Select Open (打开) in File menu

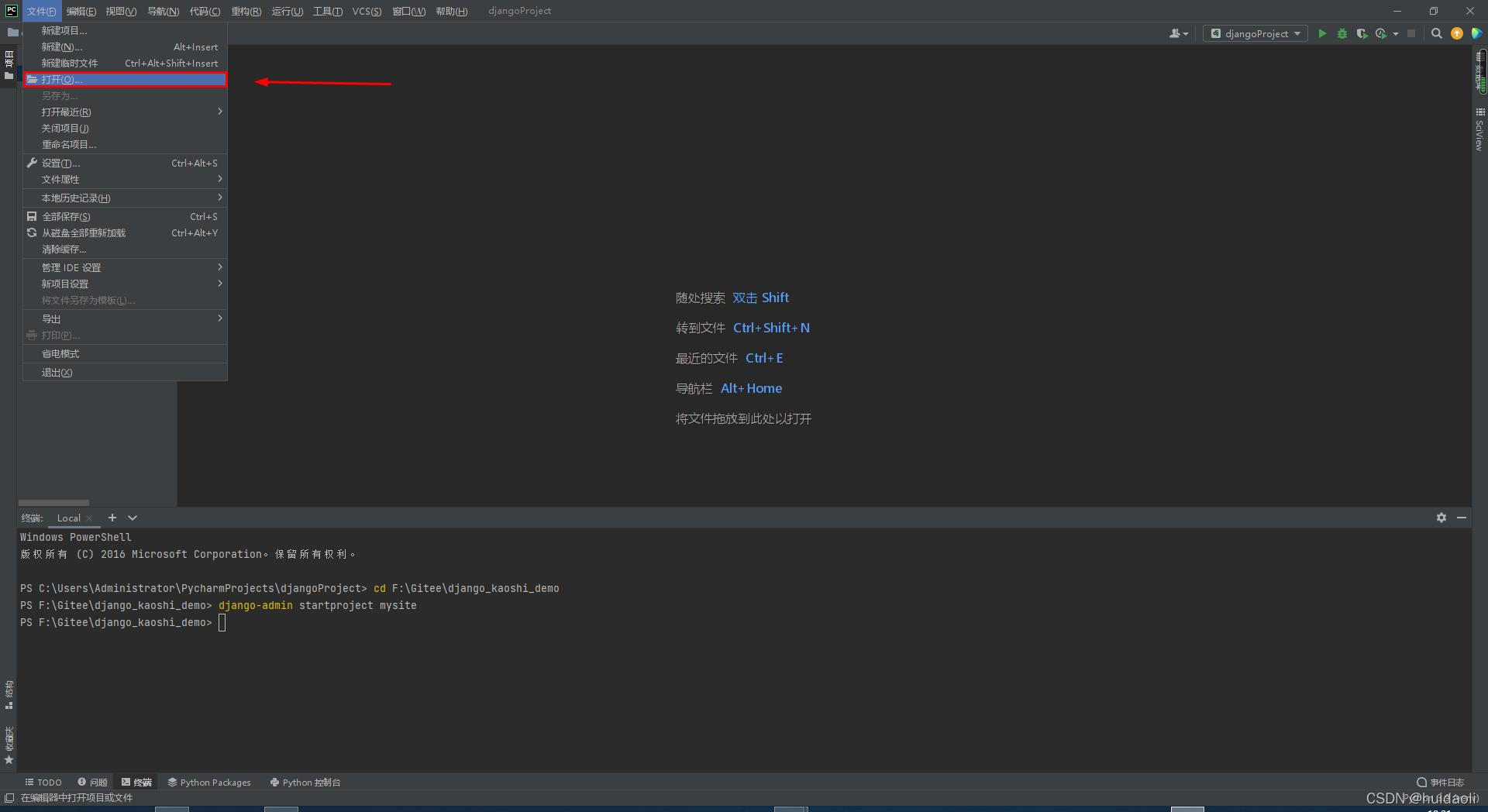click(x=125, y=80)
